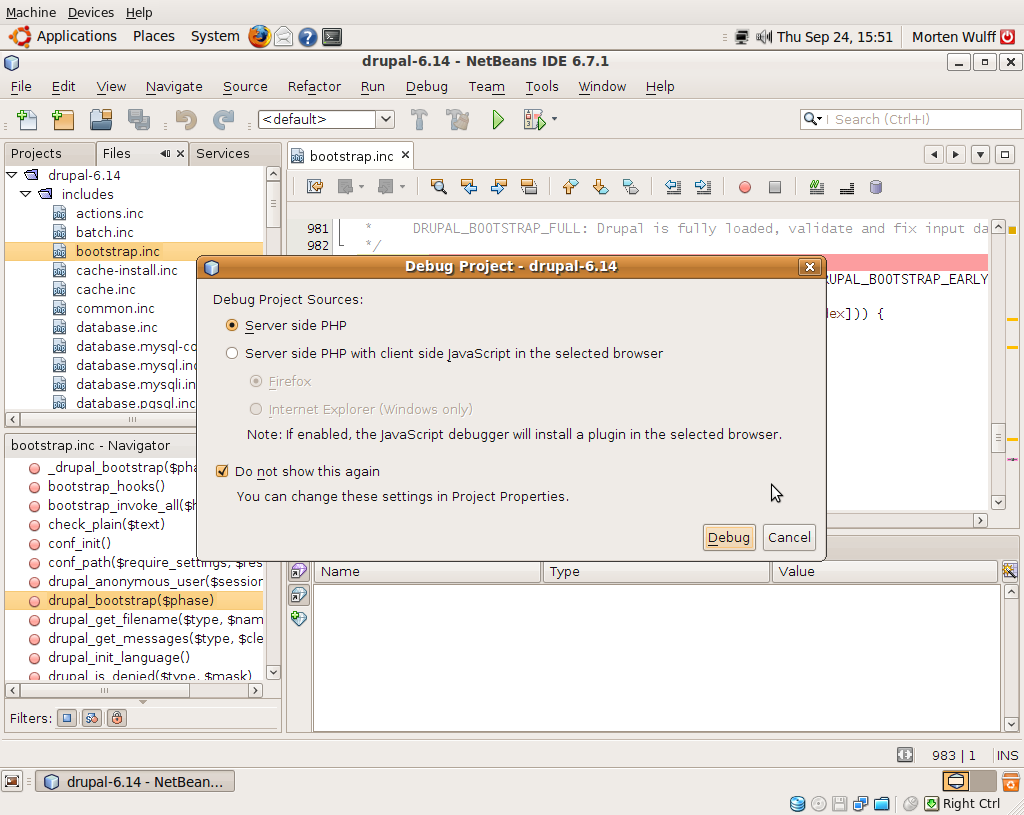Select conf_init() in the Navigator list
1024x815 pixels.
79,543
